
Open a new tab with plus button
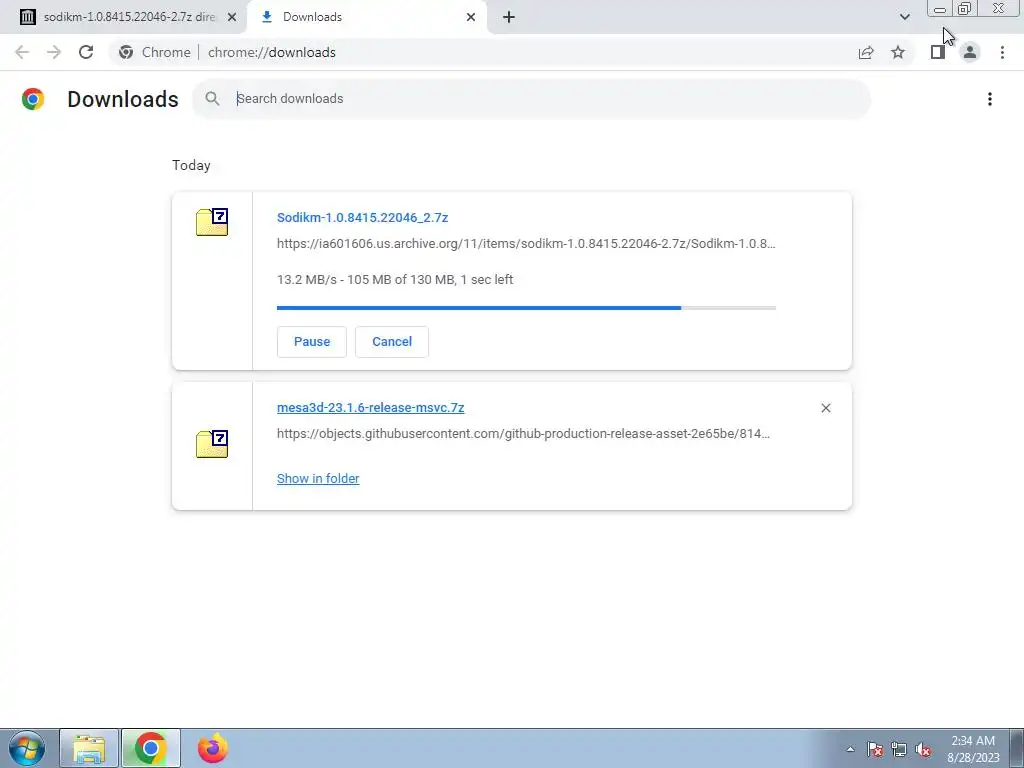509,17
